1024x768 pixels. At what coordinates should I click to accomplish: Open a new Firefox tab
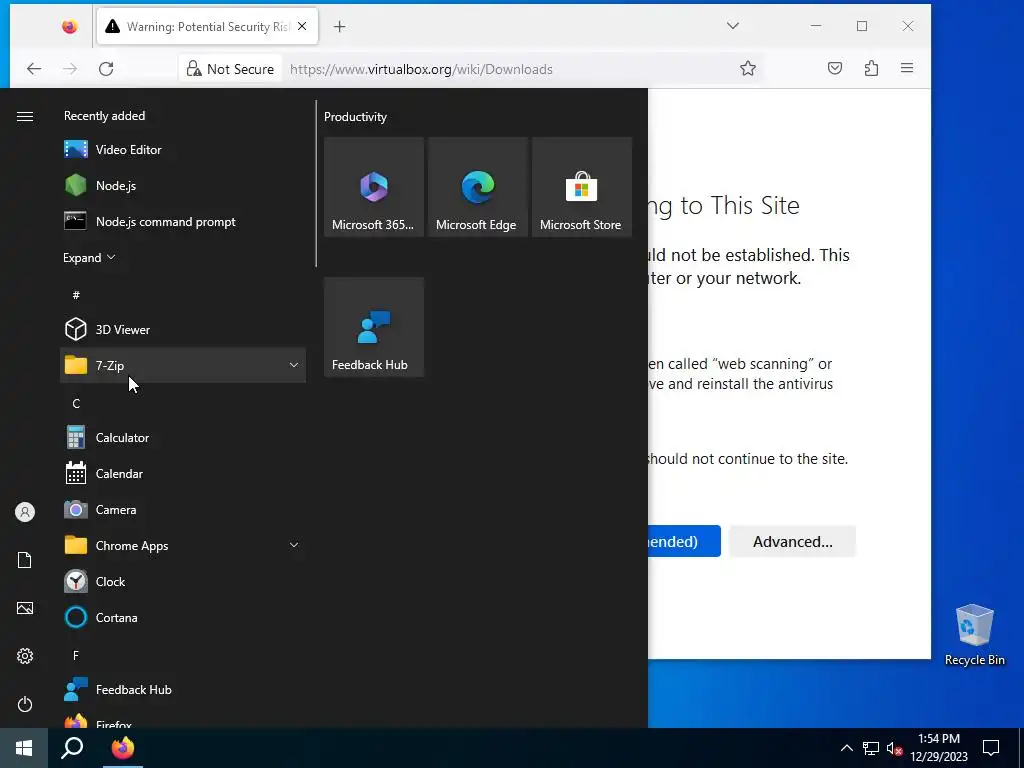coord(340,26)
